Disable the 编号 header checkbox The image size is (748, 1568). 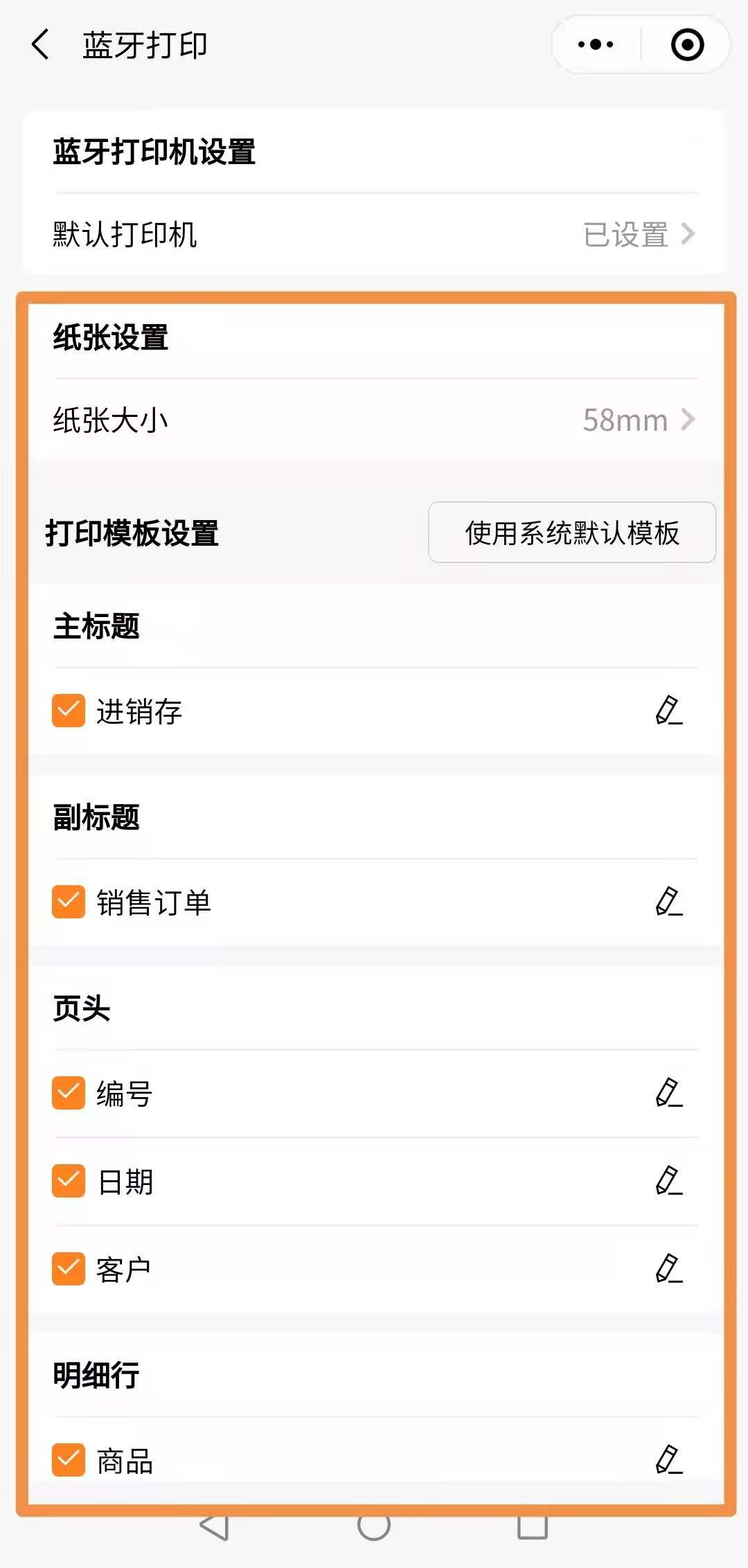[69, 1093]
